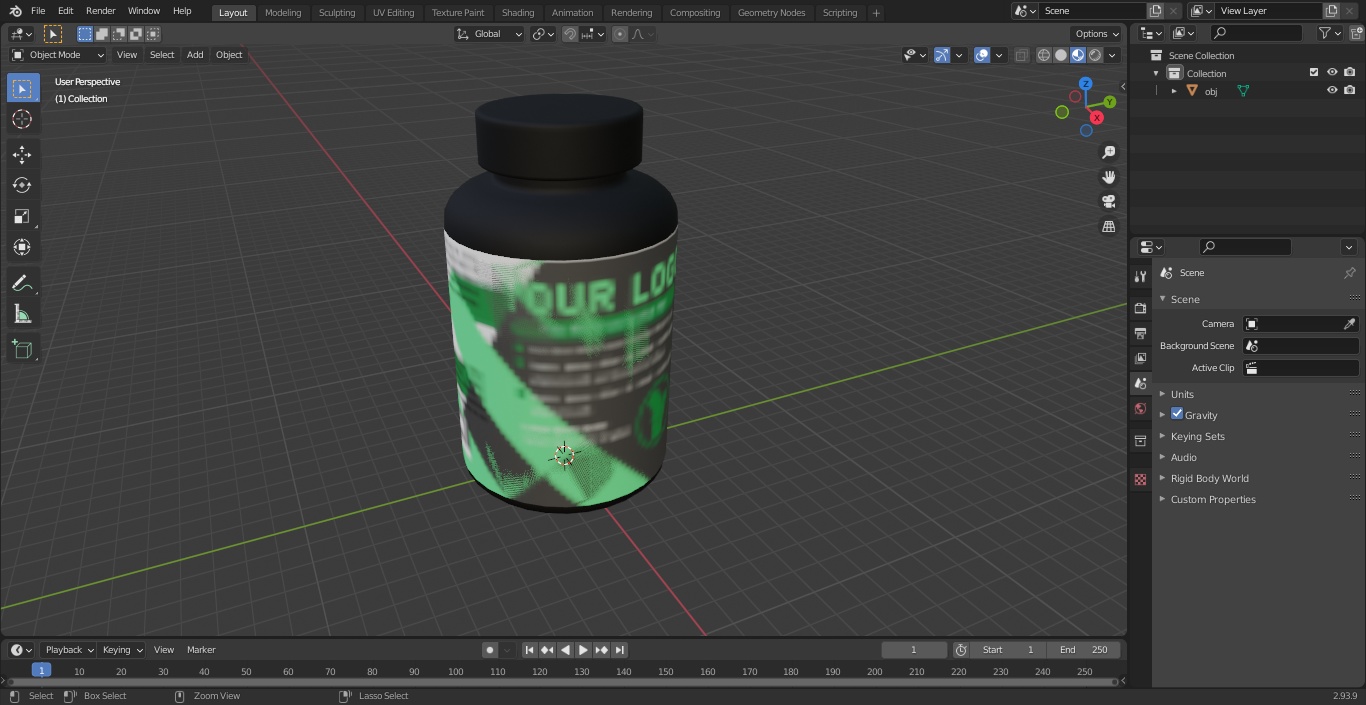Screen dimensions: 1366x705
Task: Open the Render properties tab
Action: pos(1140,308)
